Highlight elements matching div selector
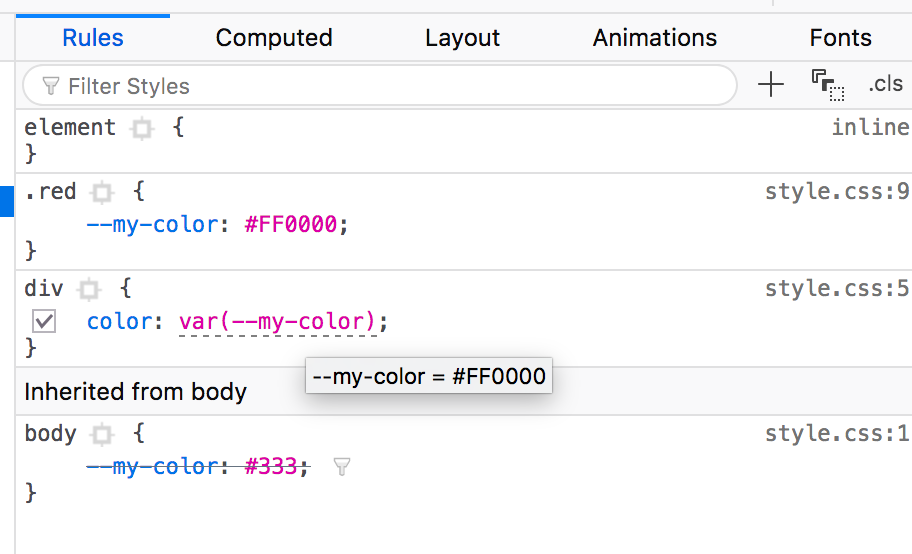Image resolution: width=912 pixels, height=554 pixels. point(89,289)
